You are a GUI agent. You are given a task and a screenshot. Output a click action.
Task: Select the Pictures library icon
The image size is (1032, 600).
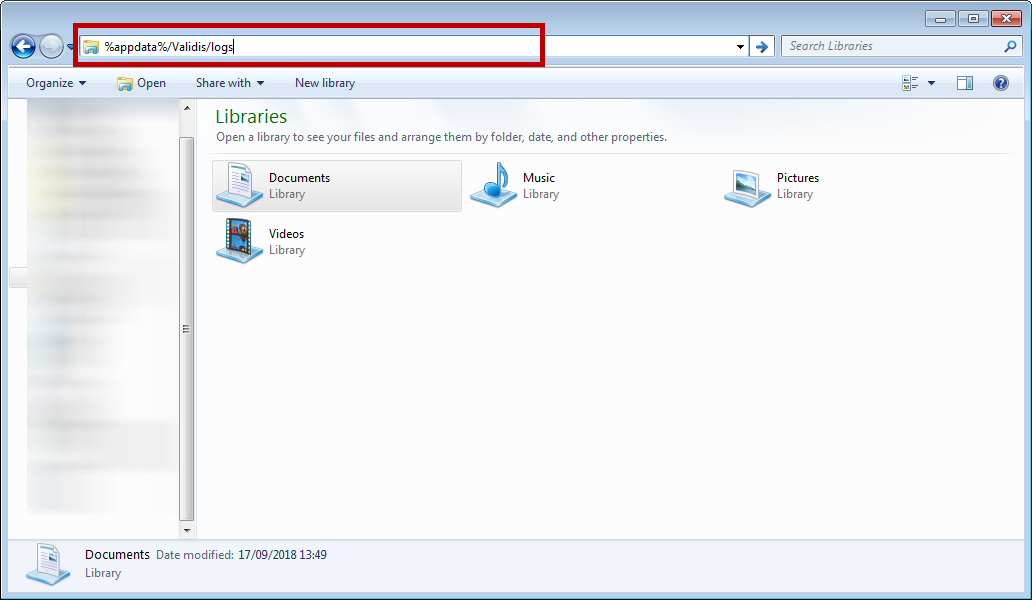(x=747, y=186)
